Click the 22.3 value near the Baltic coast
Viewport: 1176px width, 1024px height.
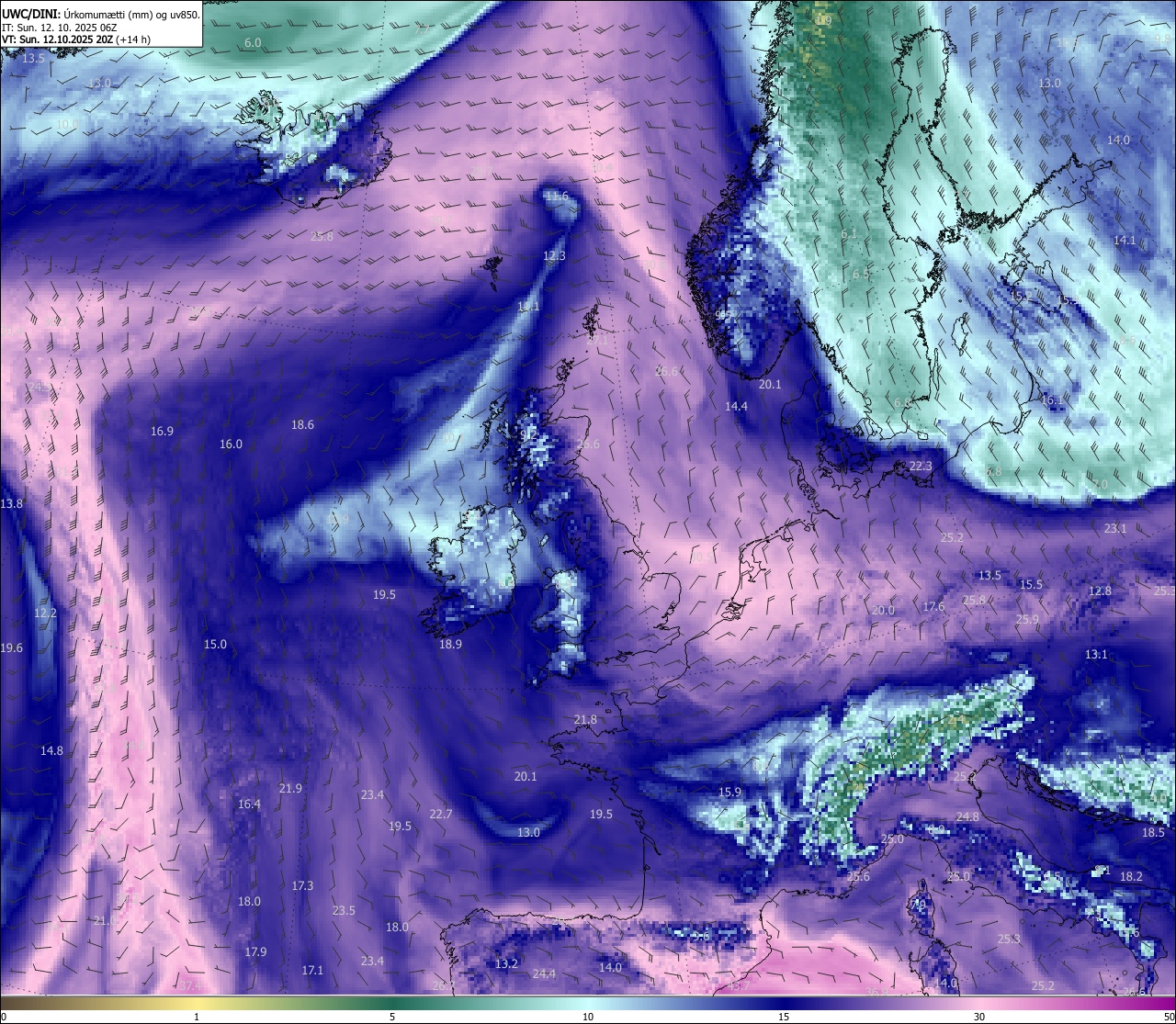[x=921, y=466]
